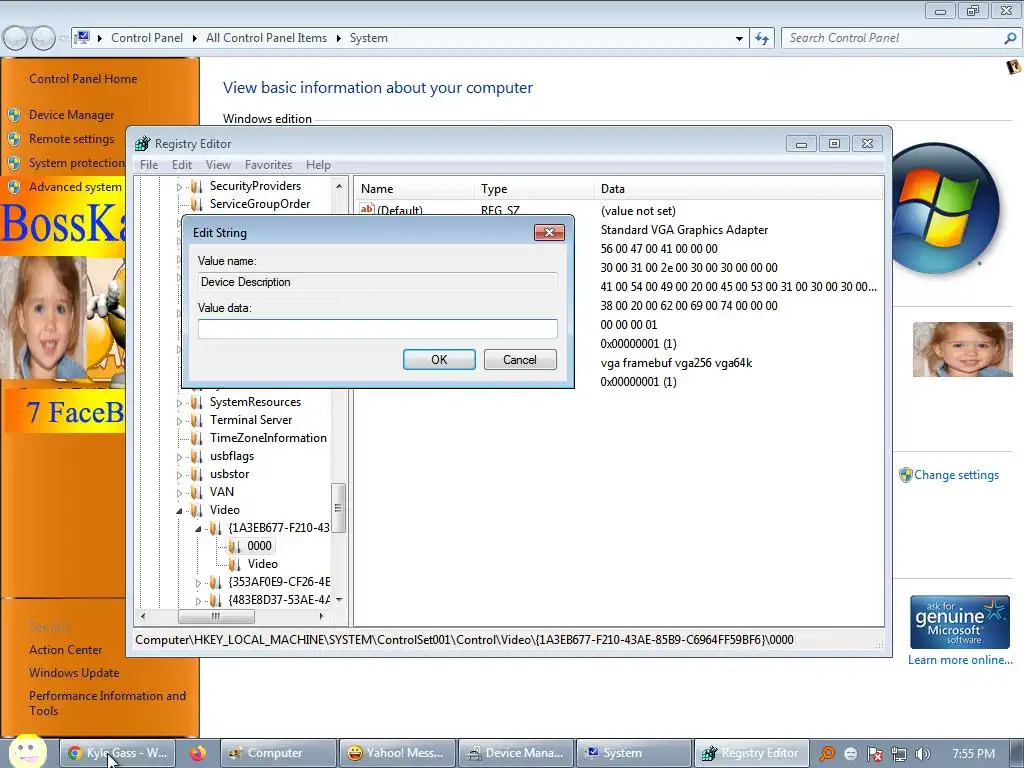The width and height of the screenshot is (1024, 768).
Task: Open Windows Update link
Action: 74,673
